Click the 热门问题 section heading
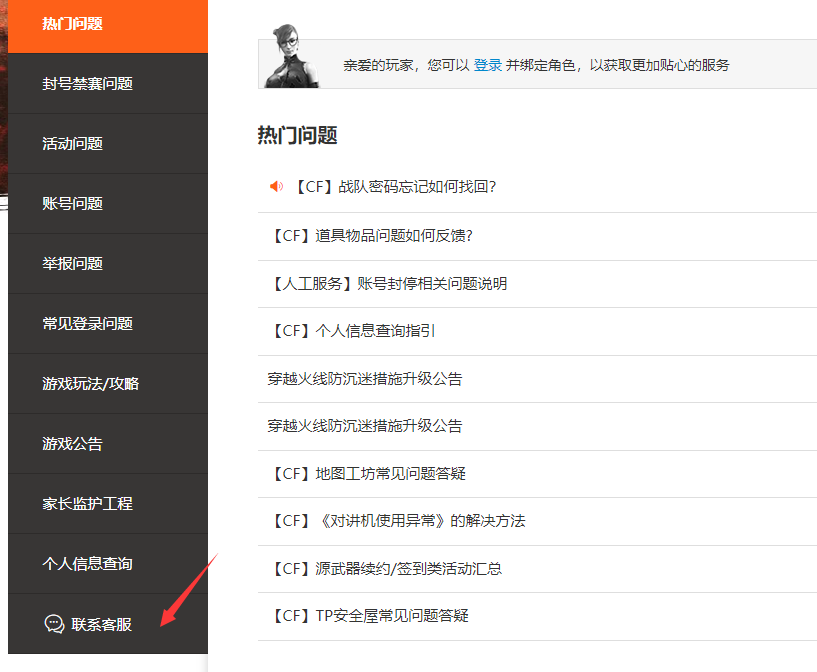817x672 pixels. (x=298, y=135)
